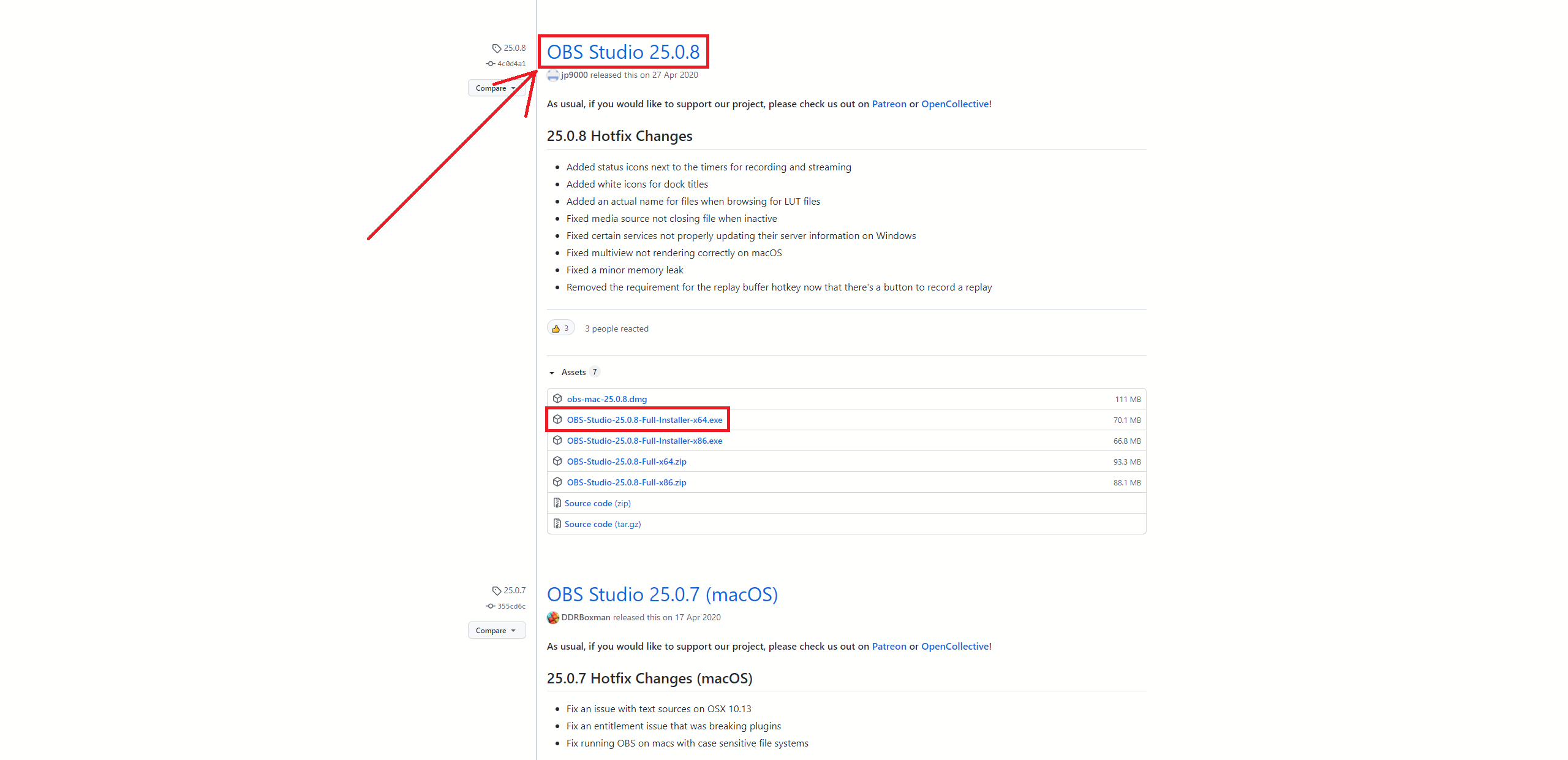Viewport: 1568px width, 760px height.
Task: Click the 4c0d4a1 commit icon
Action: click(x=490, y=64)
